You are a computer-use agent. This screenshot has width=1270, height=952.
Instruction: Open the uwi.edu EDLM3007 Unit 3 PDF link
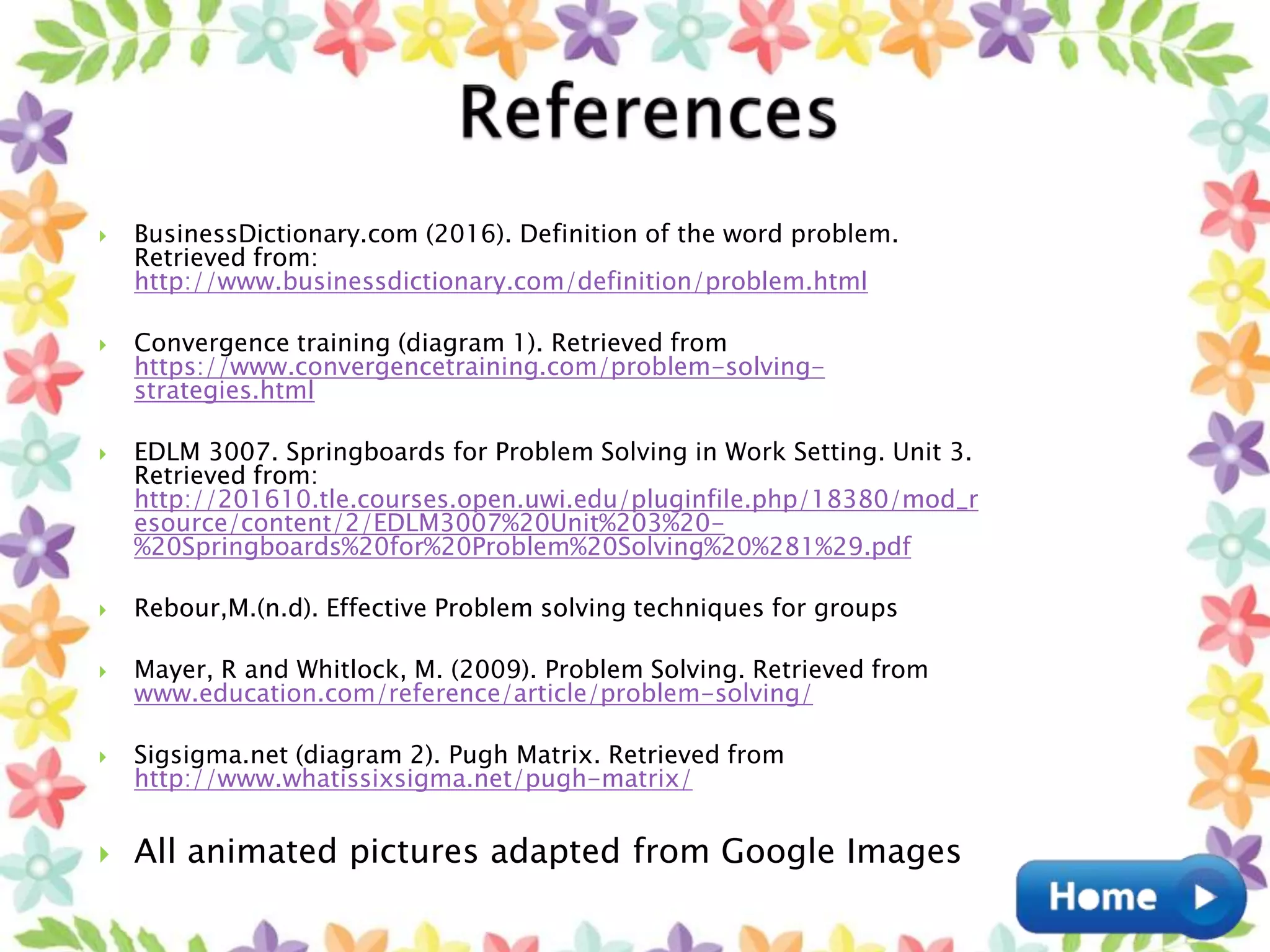coord(556,523)
